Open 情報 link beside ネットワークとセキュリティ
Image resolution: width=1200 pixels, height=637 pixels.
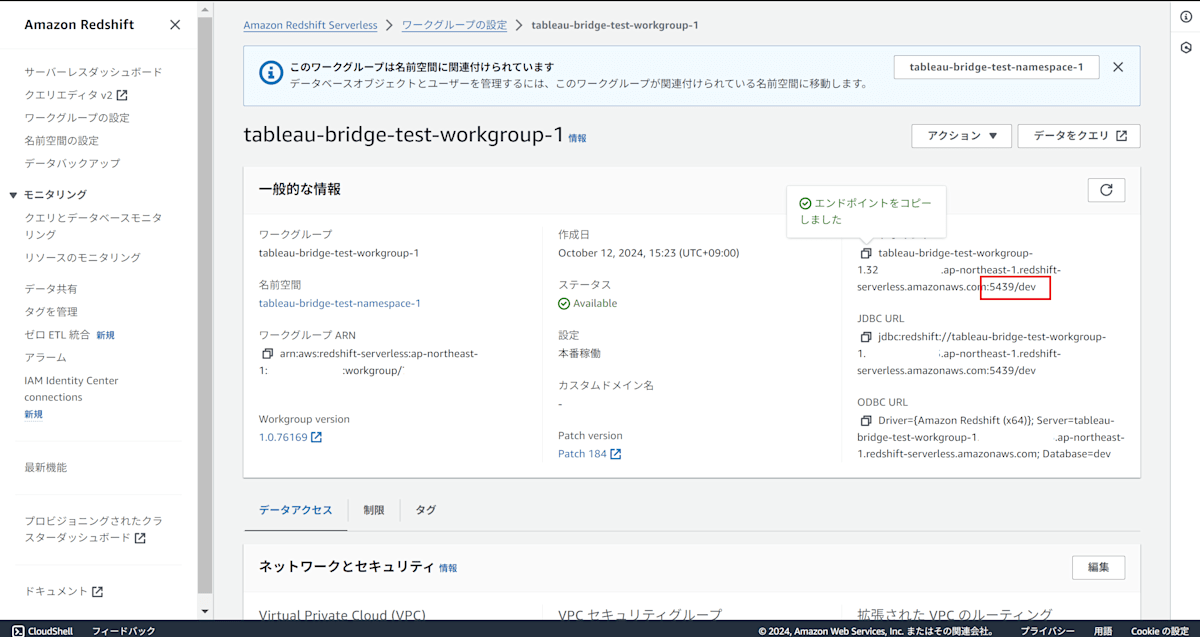tap(448, 568)
